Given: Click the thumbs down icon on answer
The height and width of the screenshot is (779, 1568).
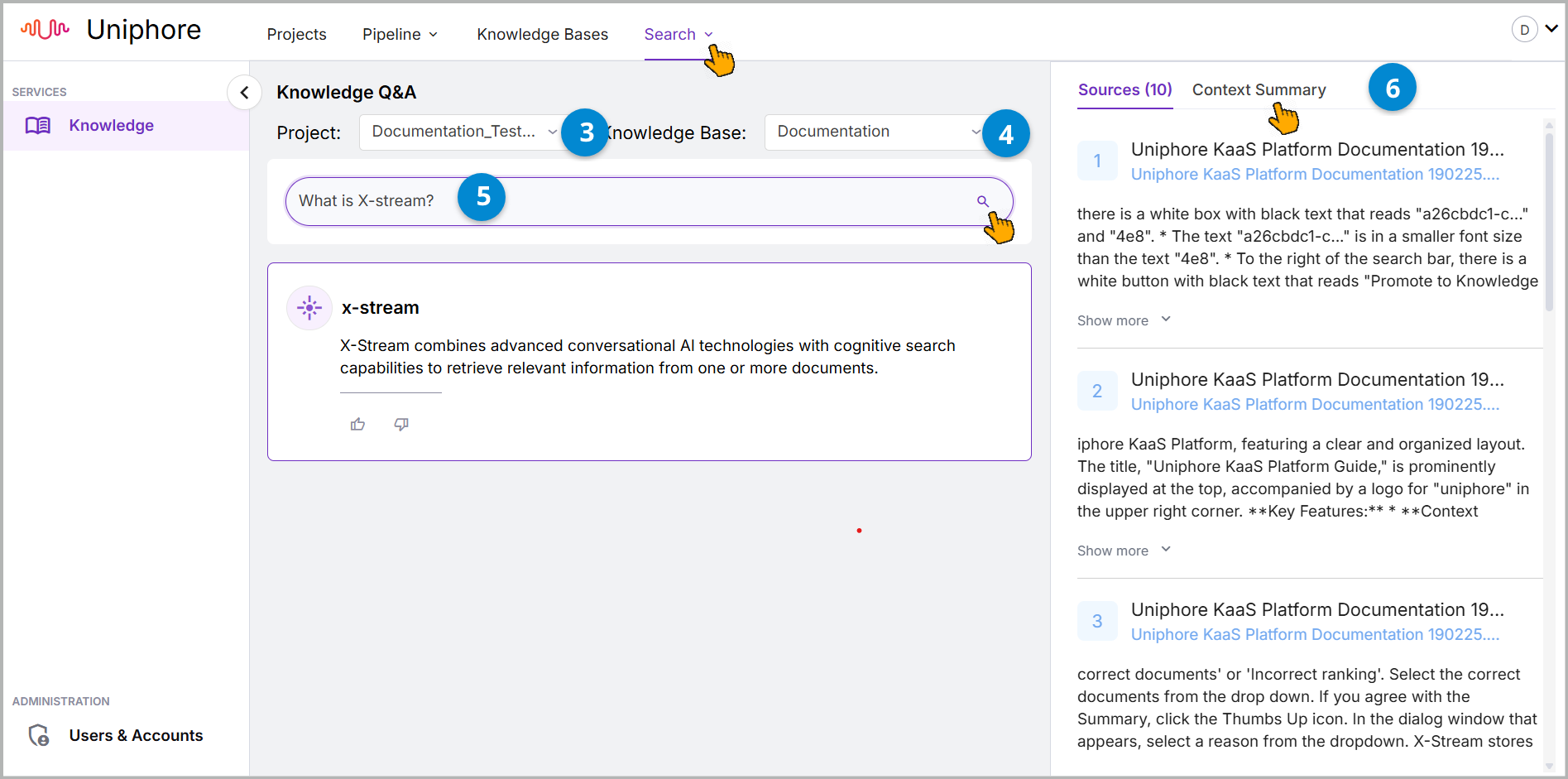Looking at the screenshot, I should (401, 425).
